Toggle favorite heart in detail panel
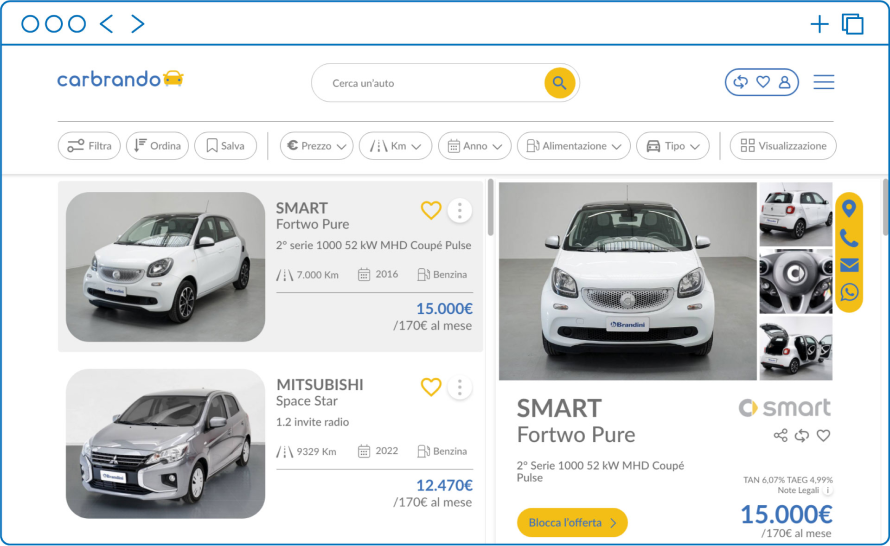The width and height of the screenshot is (890, 546). (x=823, y=435)
